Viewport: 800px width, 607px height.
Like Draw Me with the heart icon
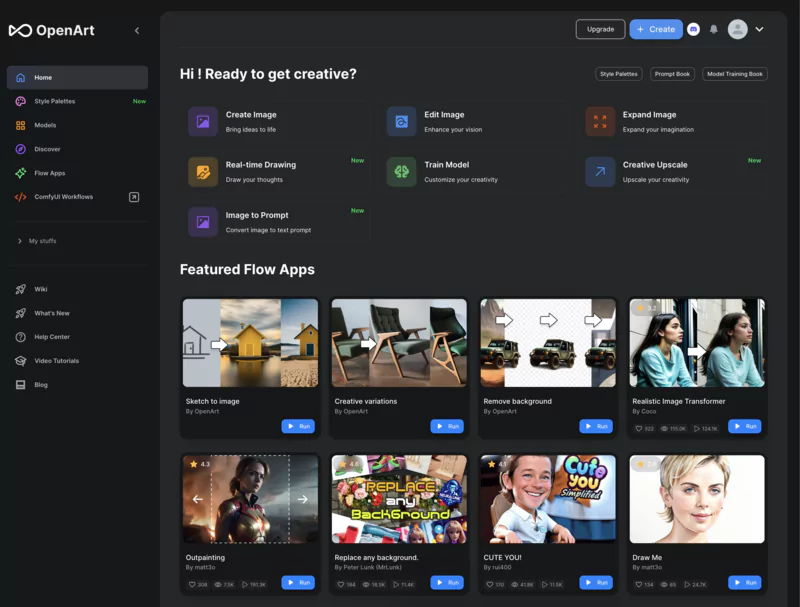[x=638, y=585]
